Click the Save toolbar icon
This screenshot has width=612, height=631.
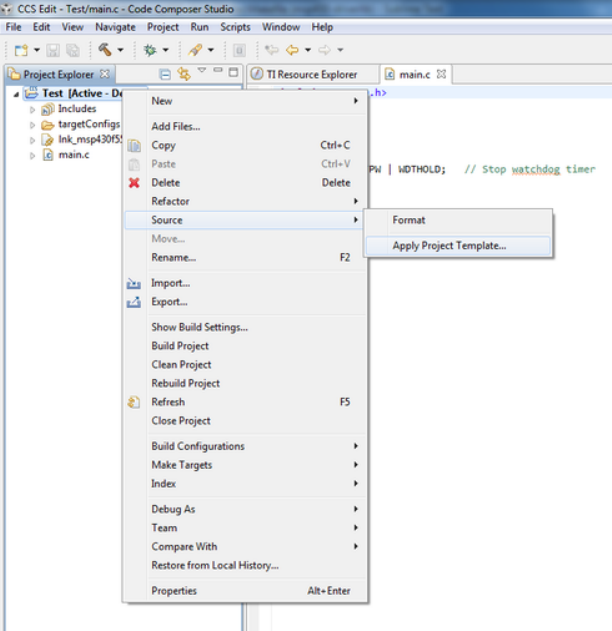53,50
